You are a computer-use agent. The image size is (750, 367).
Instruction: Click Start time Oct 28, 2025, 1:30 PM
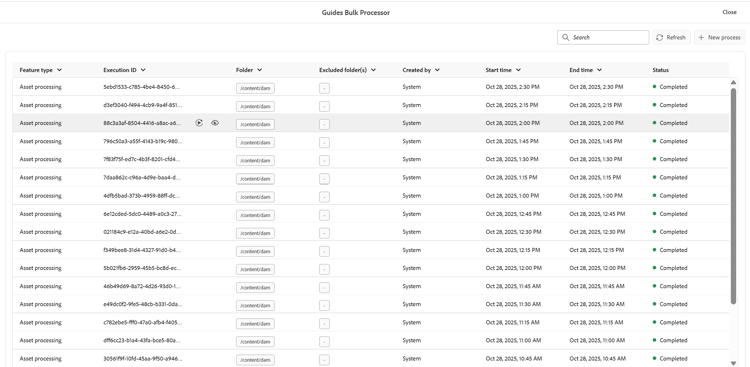(512, 159)
